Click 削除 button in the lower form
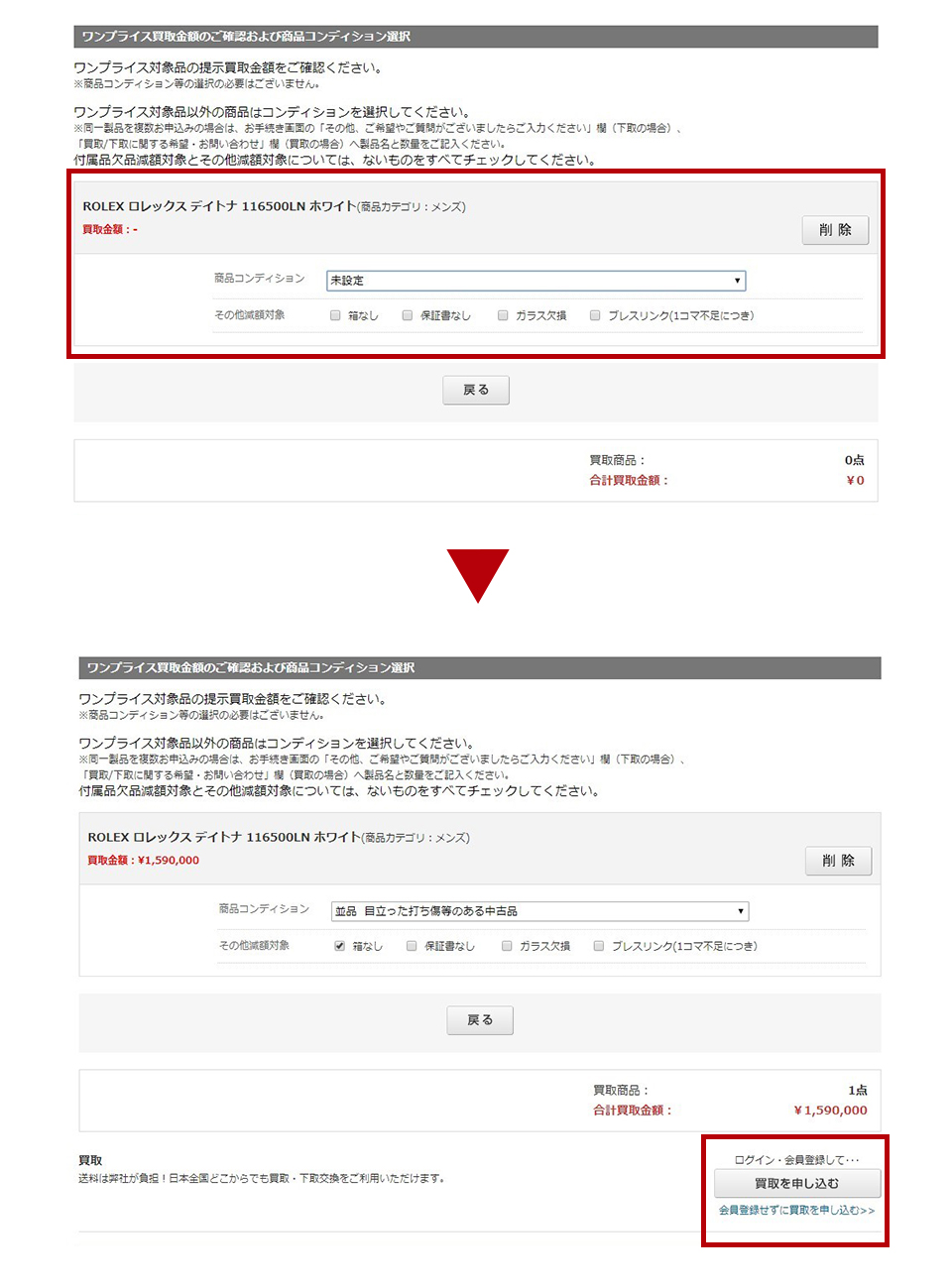Image resolution: width=952 pixels, height=1288 pixels. [x=838, y=861]
